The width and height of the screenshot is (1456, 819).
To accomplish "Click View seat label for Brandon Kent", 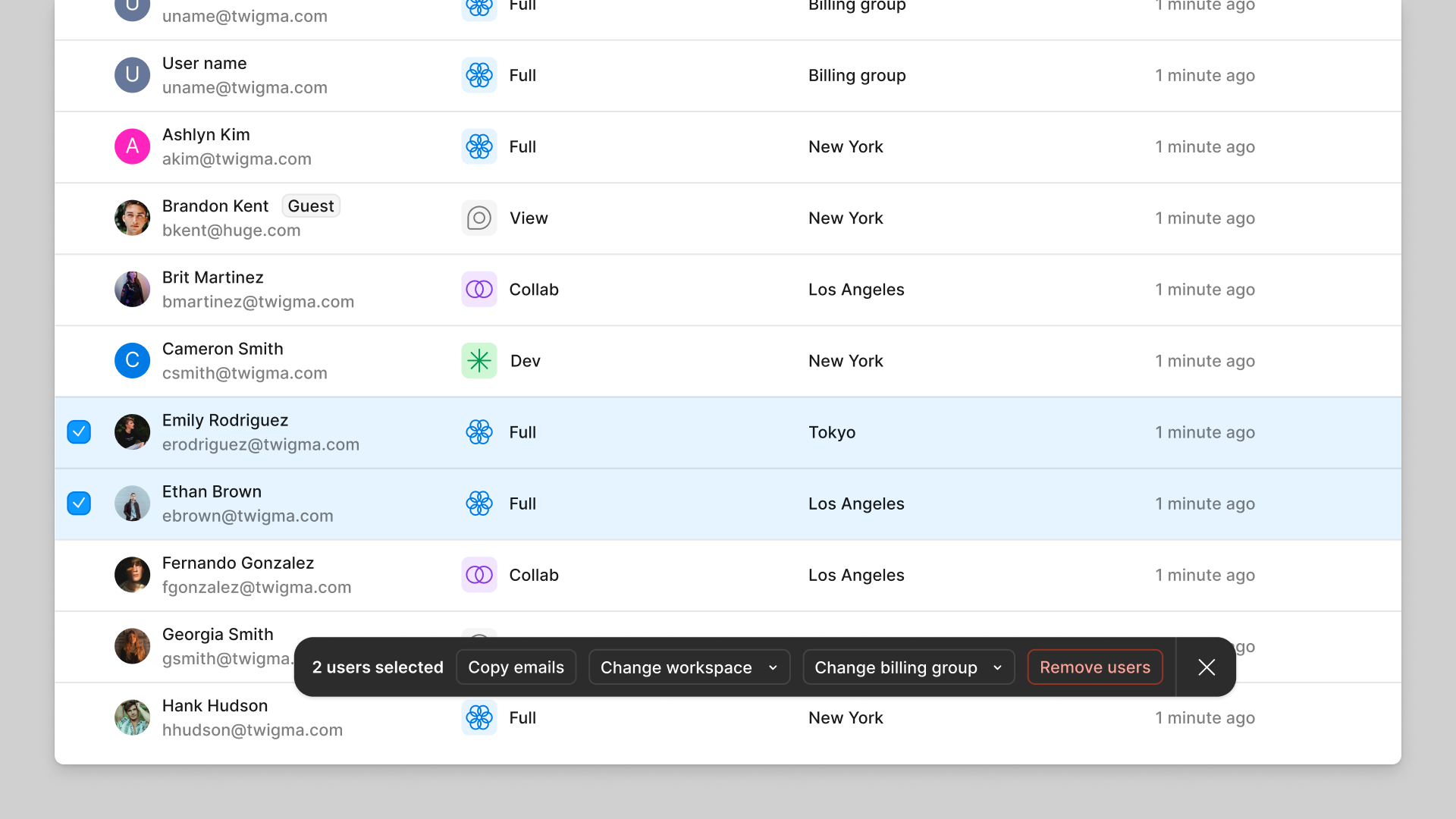I will pyautogui.click(x=529, y=218).
